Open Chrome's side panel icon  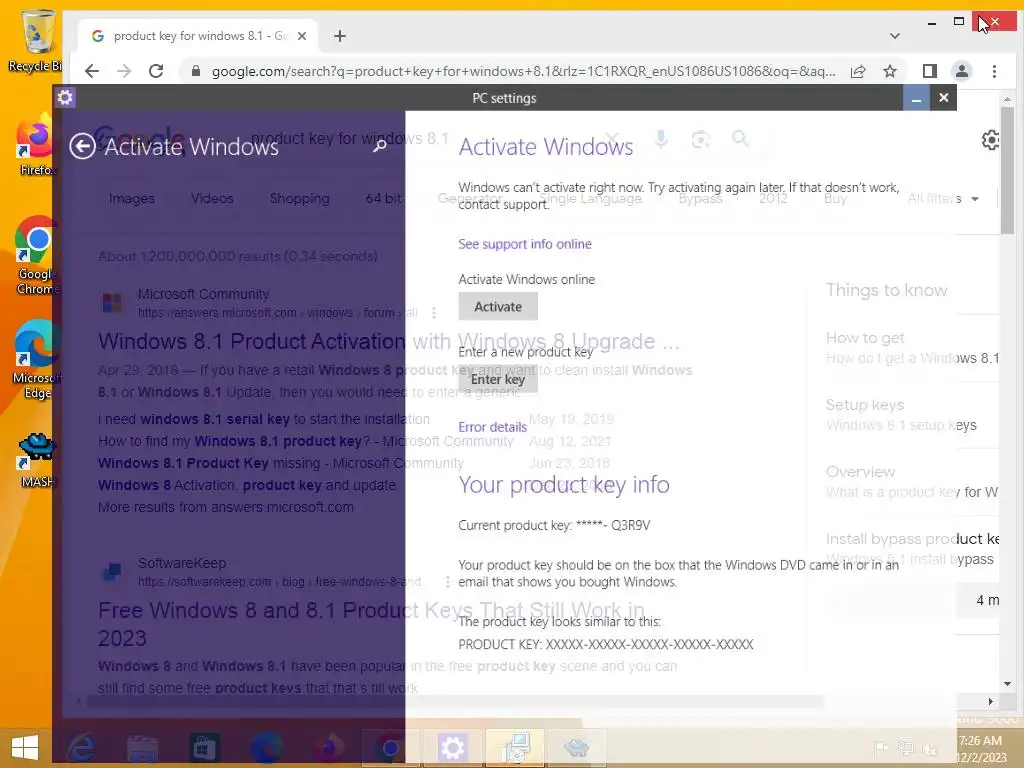click(x=930, y=71)
